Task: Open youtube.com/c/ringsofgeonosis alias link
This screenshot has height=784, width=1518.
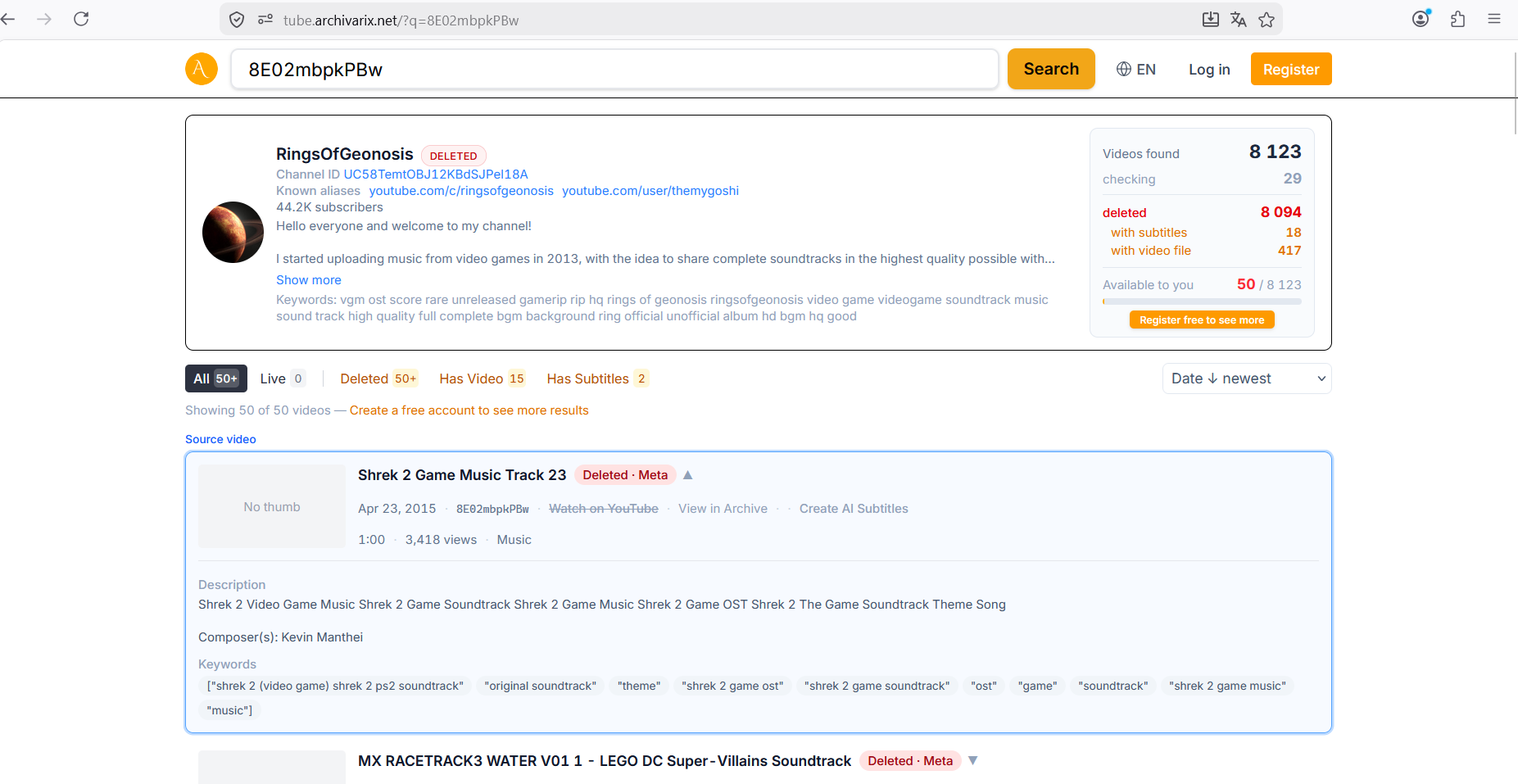Action: coord(461,190)
